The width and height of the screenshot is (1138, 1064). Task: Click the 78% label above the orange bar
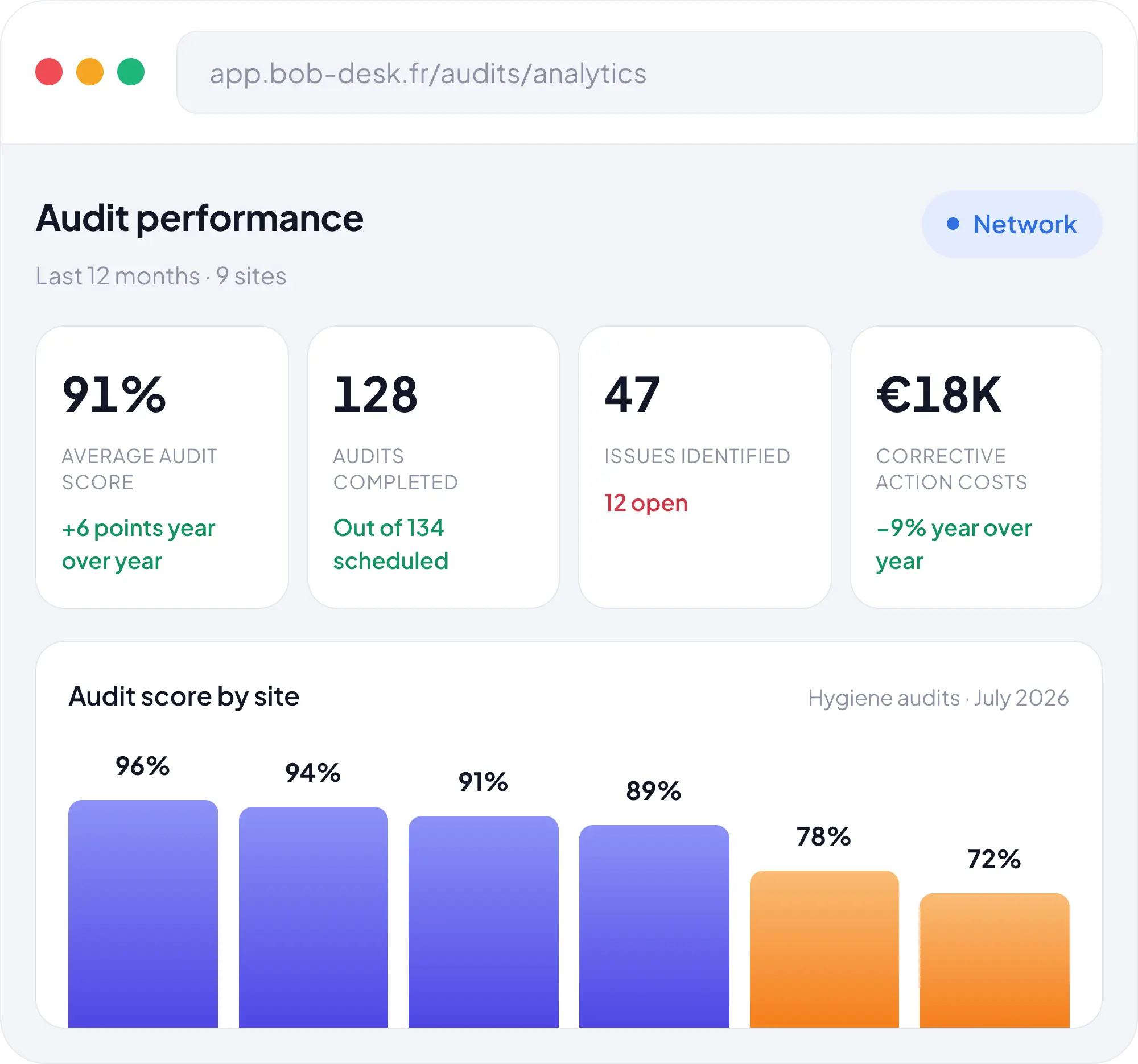click(824, 837)
